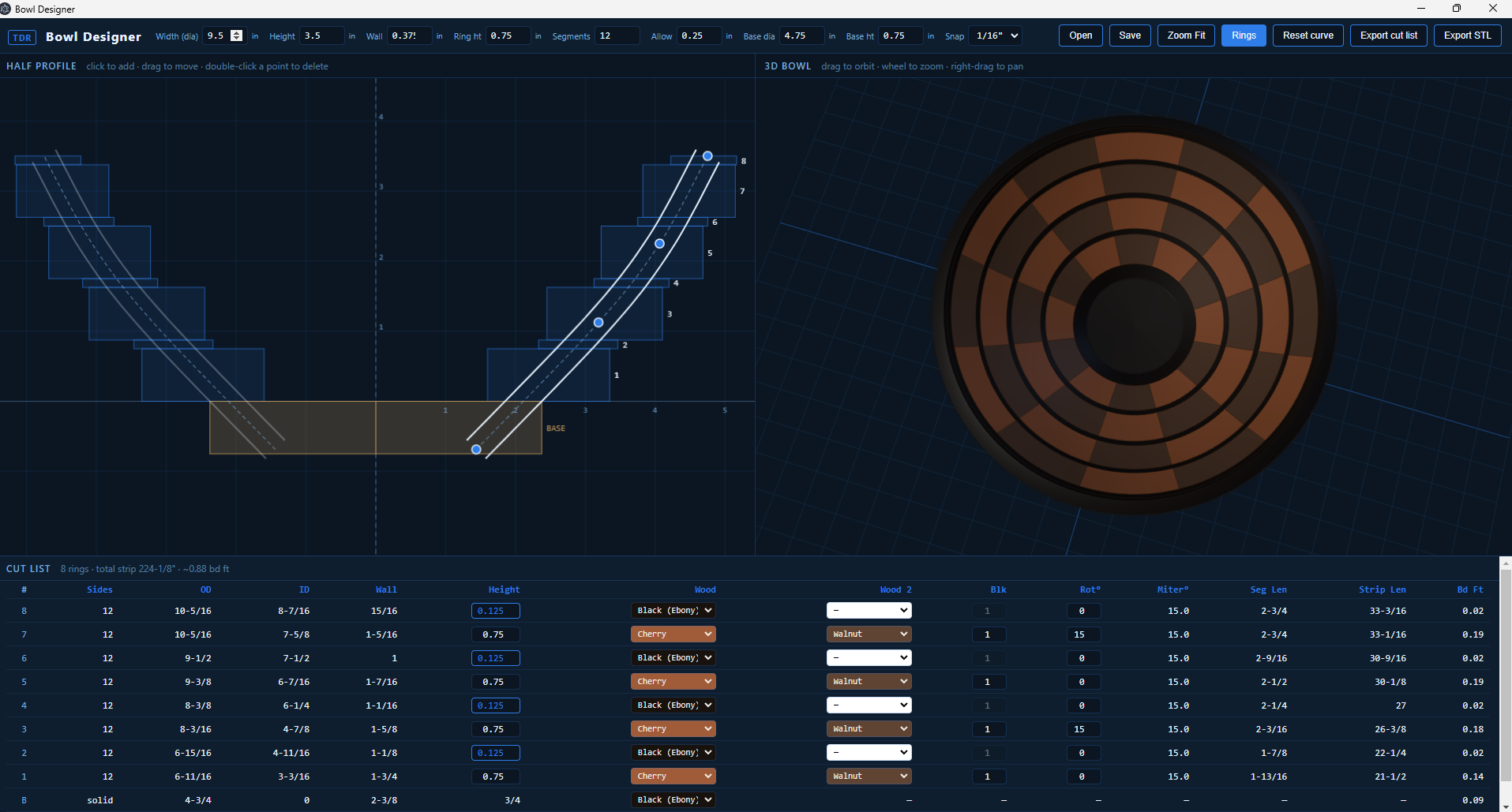Image resolution: width=1512 pixels, height=812 pixels.
Task: Click ring 8 Height field 0.125
Action: pos(495,611)
